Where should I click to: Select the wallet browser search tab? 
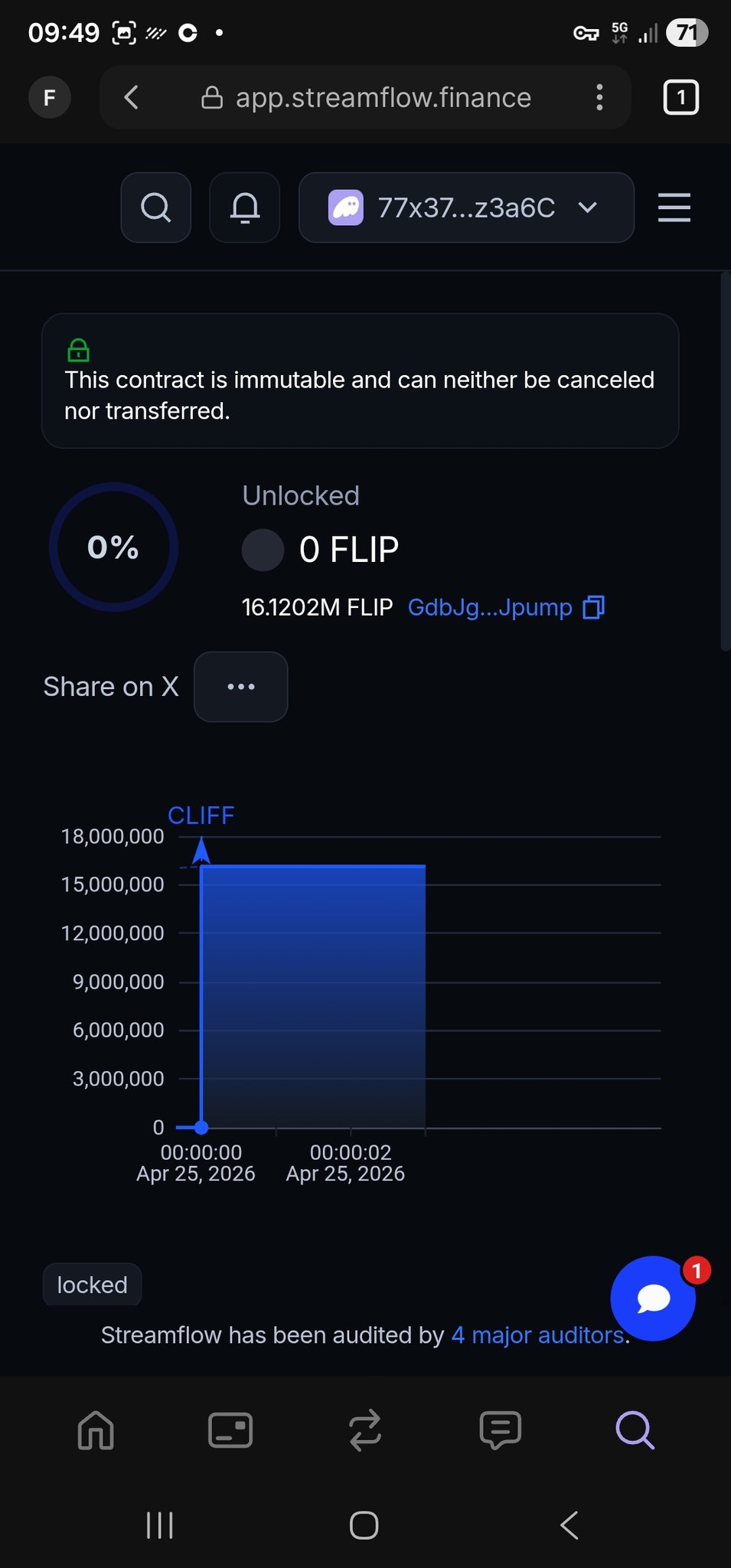coord(635,1430)
